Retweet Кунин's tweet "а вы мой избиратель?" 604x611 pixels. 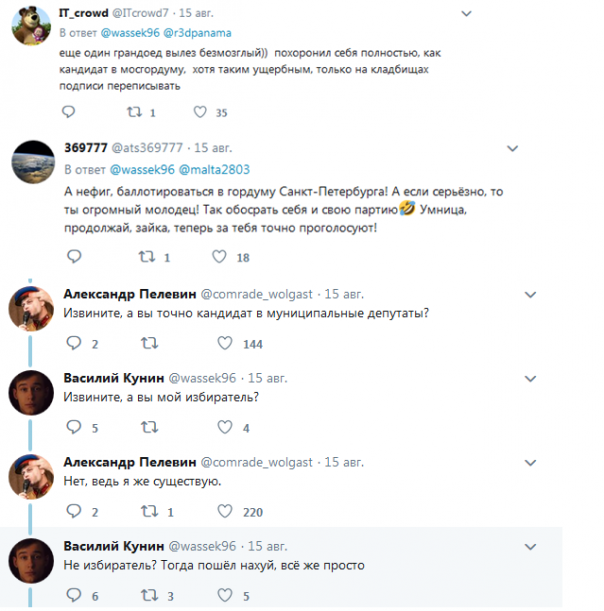(x=150, y=428)
